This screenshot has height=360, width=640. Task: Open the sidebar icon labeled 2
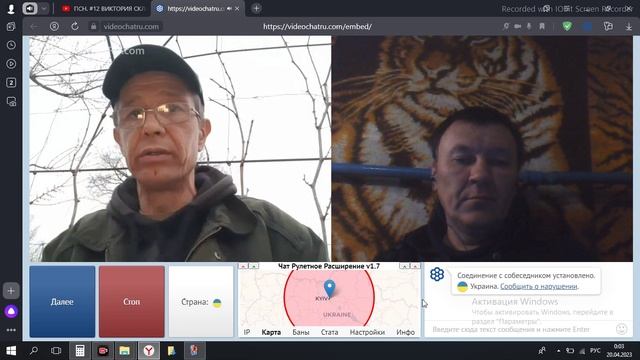pyautogui.click(x=11, y=82)
